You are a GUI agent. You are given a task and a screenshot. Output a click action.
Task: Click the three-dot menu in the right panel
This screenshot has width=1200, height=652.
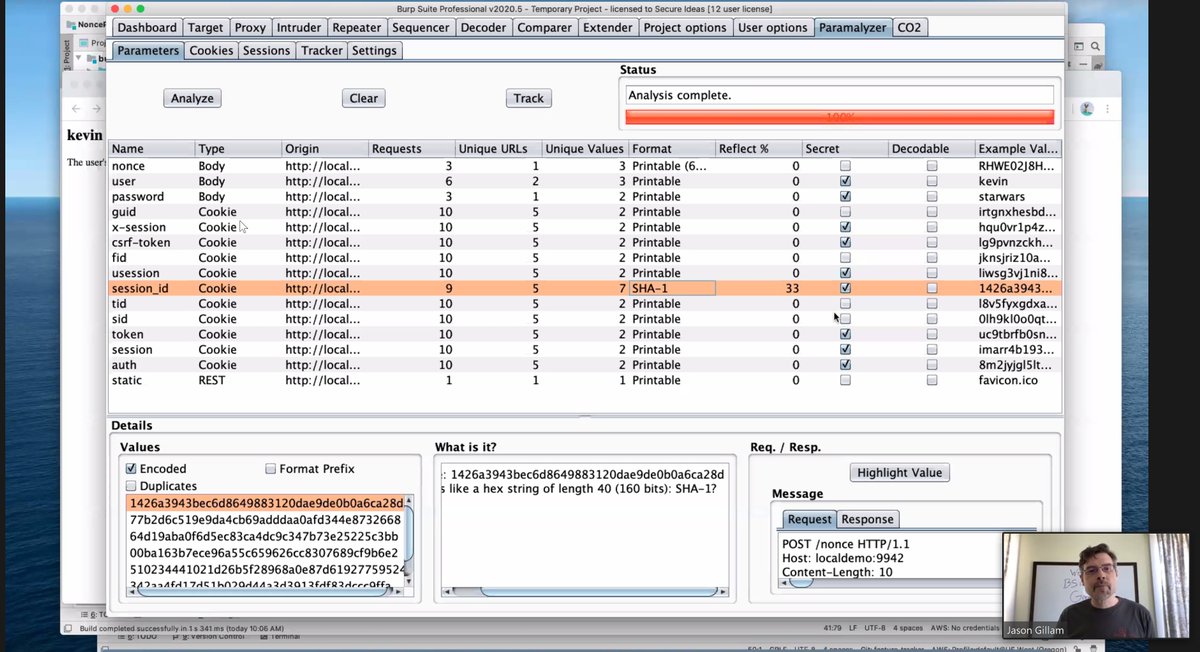click(1107, 108)
